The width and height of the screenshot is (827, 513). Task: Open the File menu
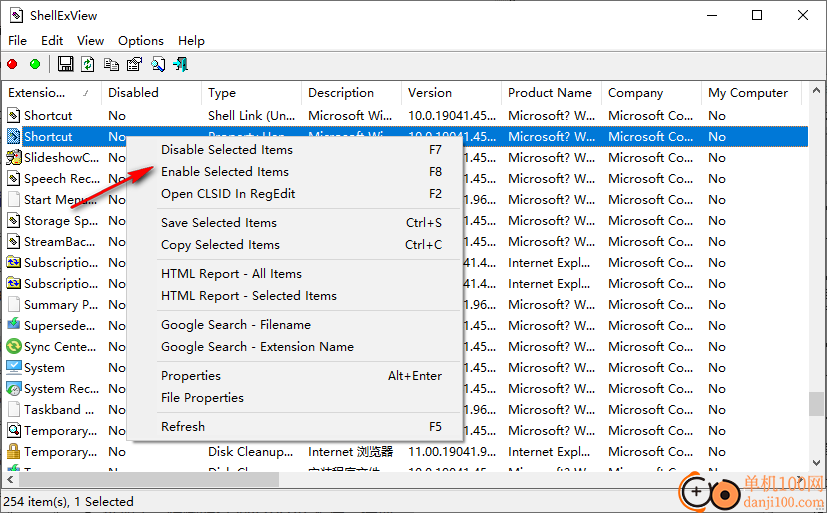(17, 41)
